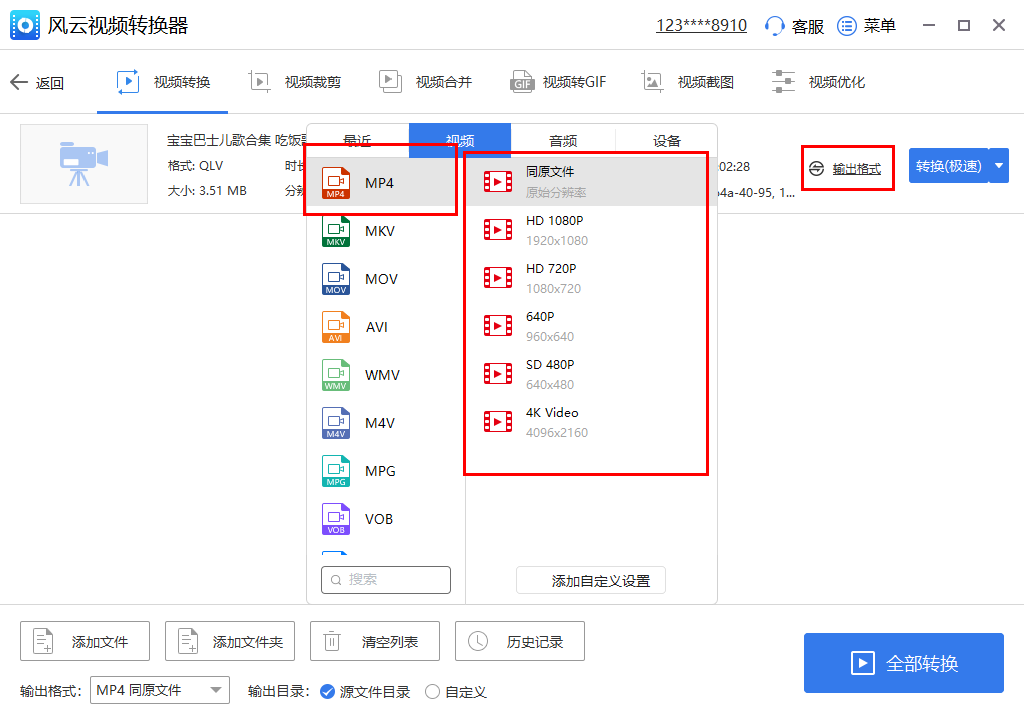This screenshot has width=1024, height=720.
Task: Switch to the 音频 audio category
Action: [x=563, y=141]
